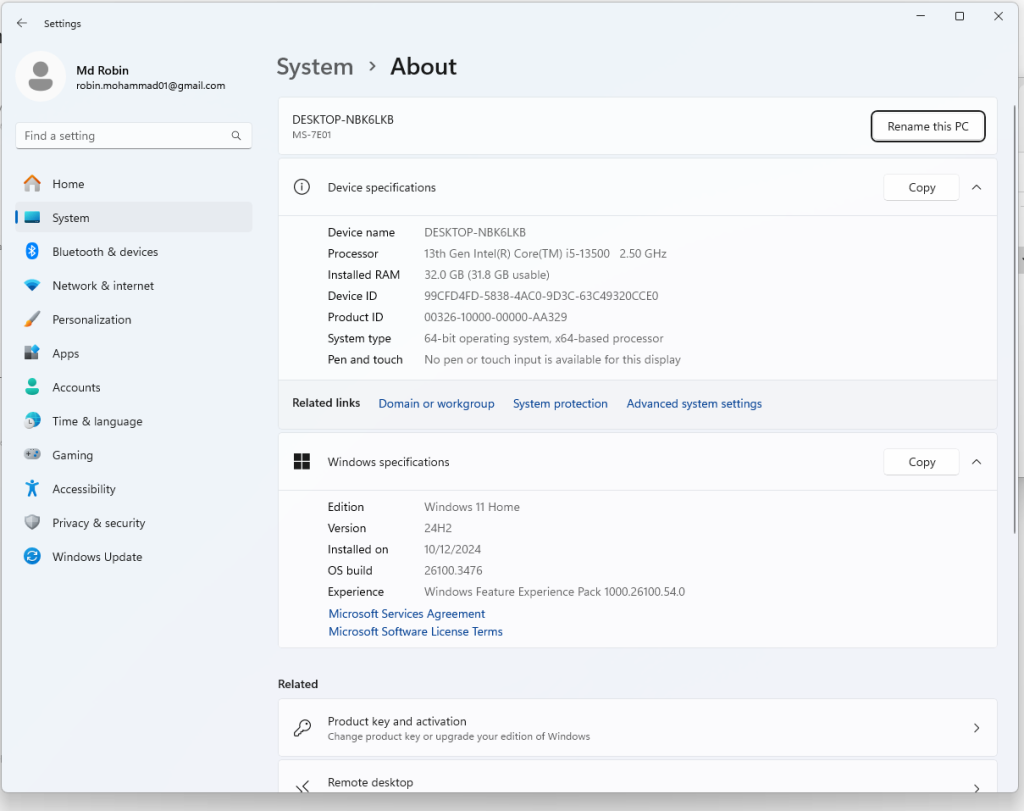1024x811 pixels.
Task: Click the System monitor icon
Action: (x=32, y=217)
